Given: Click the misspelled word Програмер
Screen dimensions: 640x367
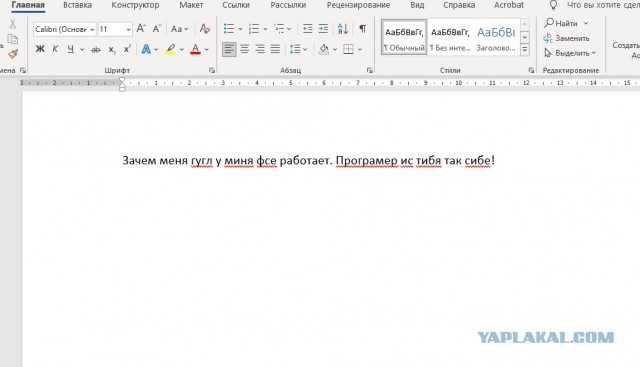Looking at the screenshot, I should pyautogui.click(x=367, y=160).
